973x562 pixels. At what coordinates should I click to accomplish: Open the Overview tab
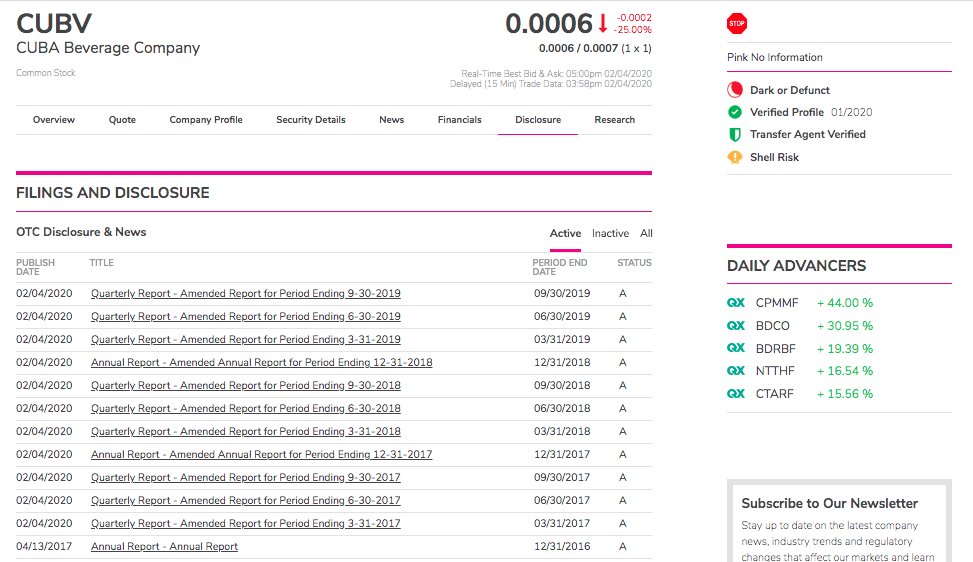54,120
